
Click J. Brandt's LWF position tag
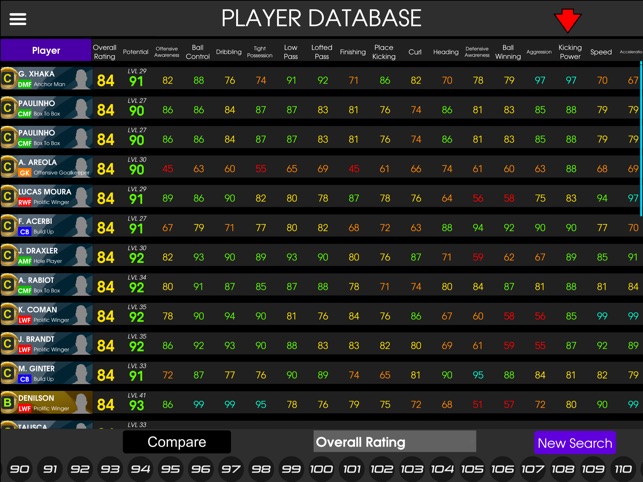click(x=25, y=350)
